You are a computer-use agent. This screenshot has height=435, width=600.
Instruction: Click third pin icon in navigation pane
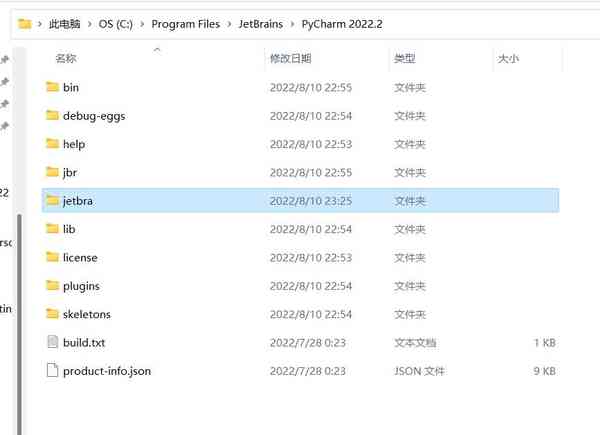(5, 104)
